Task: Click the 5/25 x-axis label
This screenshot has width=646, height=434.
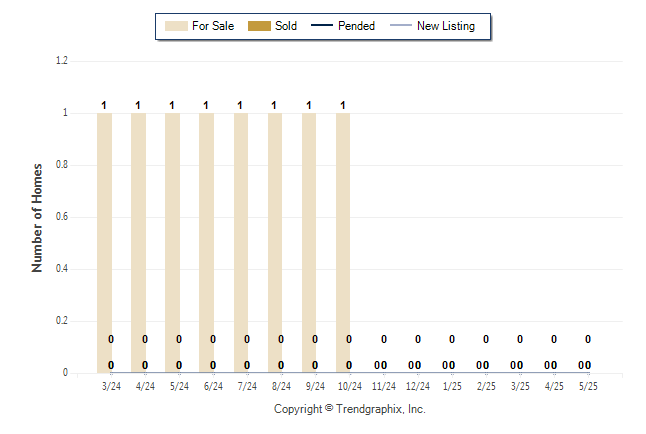Action: pyautogui.click(x=588, y=385)
